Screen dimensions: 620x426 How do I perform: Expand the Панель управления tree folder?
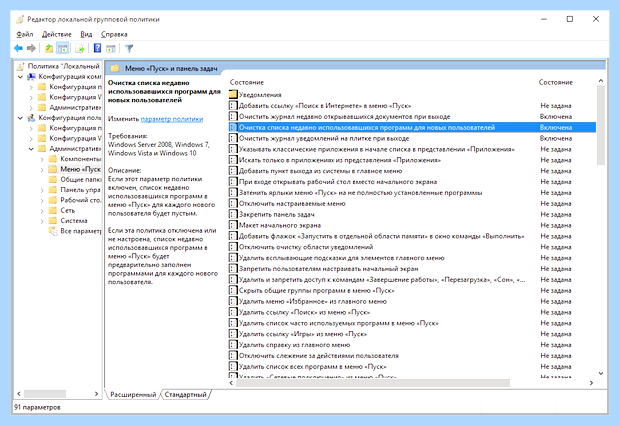(x=42, y=190)
